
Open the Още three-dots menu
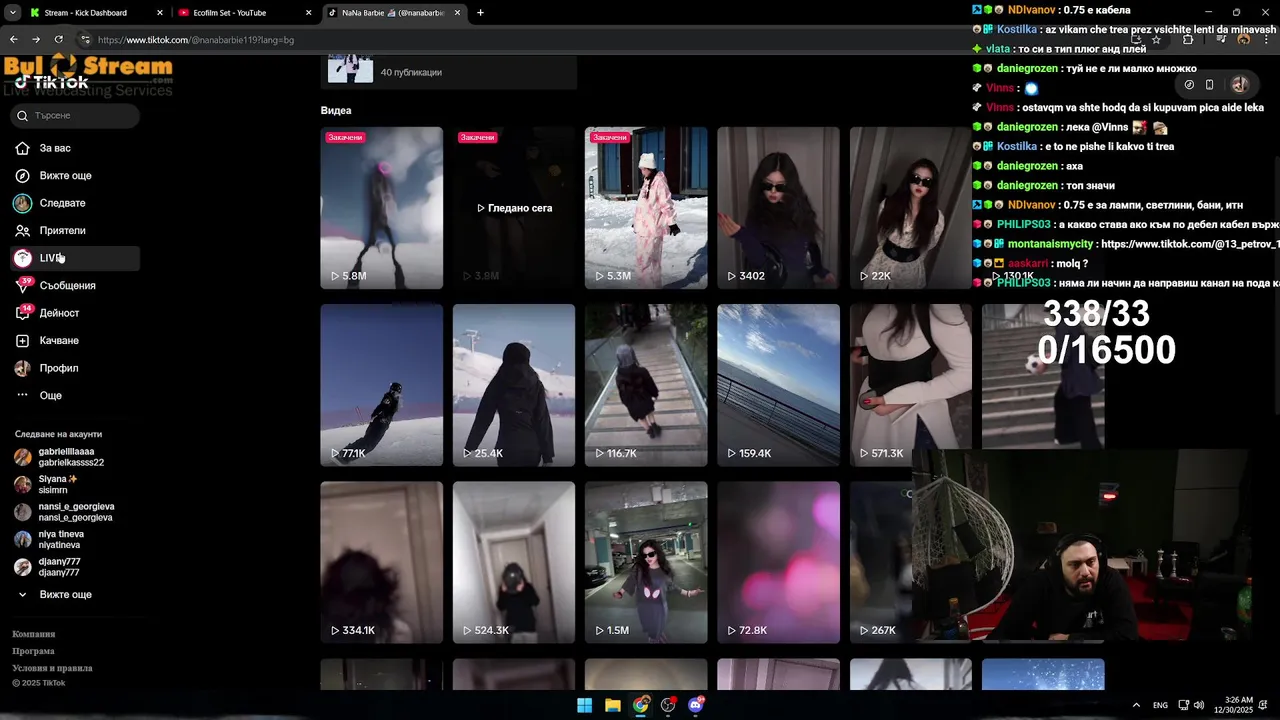click(x=75, y=396)
